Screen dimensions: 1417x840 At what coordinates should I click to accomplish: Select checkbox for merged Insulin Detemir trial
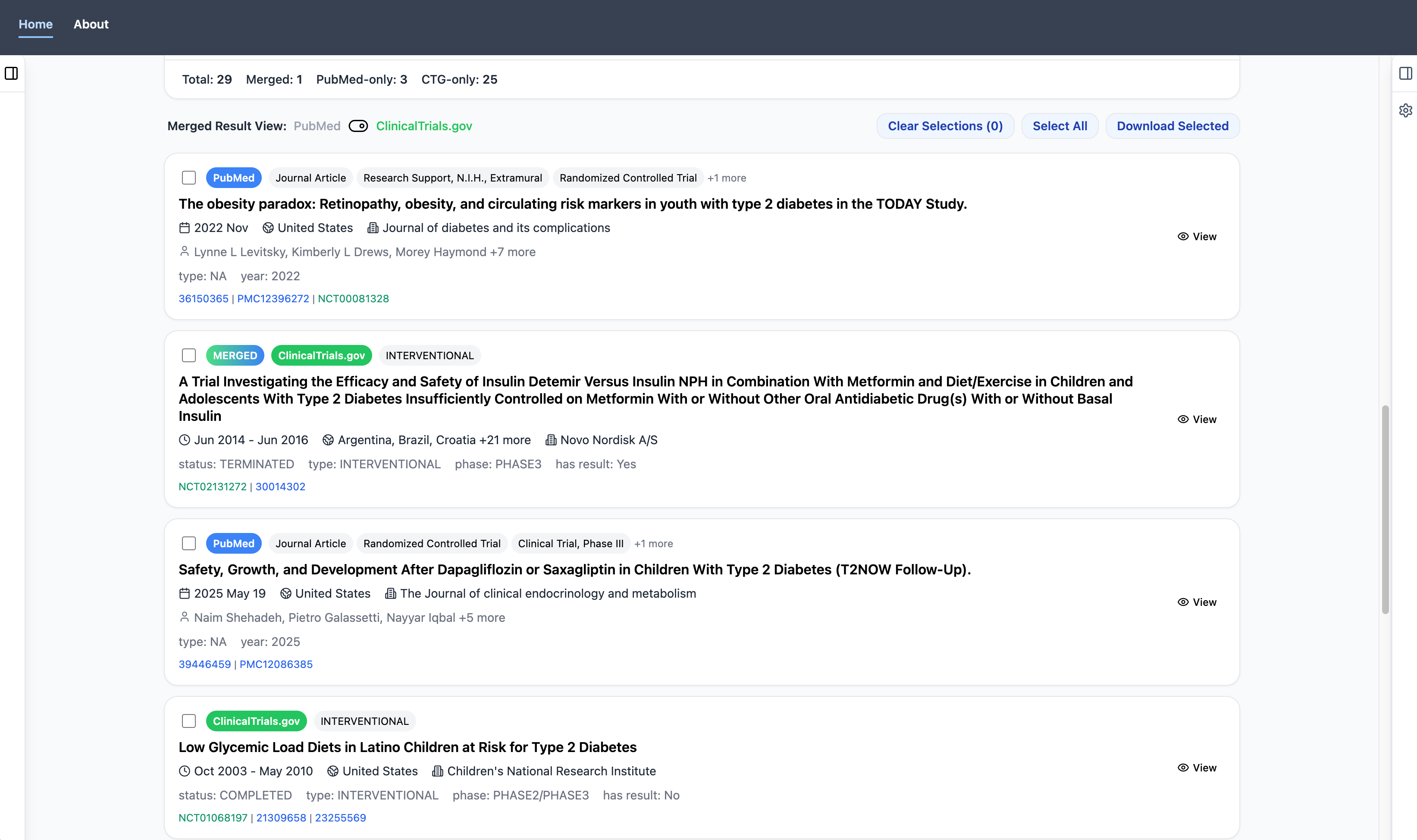[x=189, y=355]
